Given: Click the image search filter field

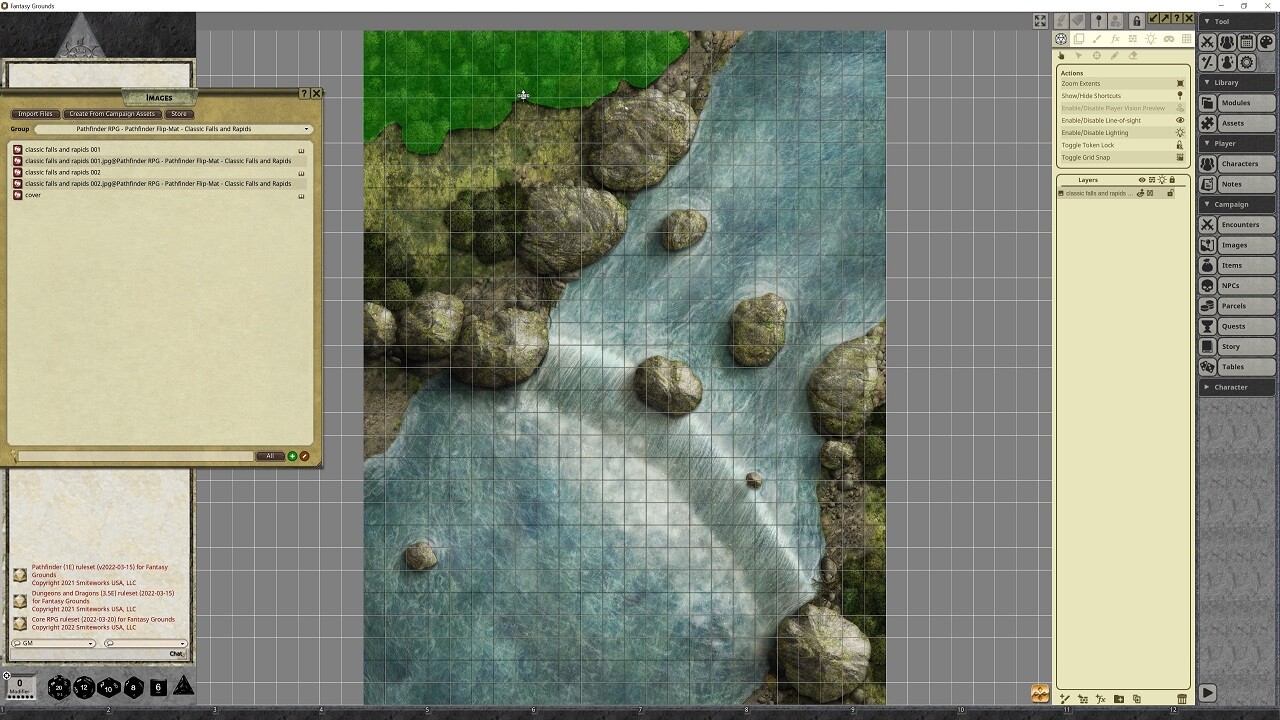Looking at the screenshot, I should tap(135, 456).
